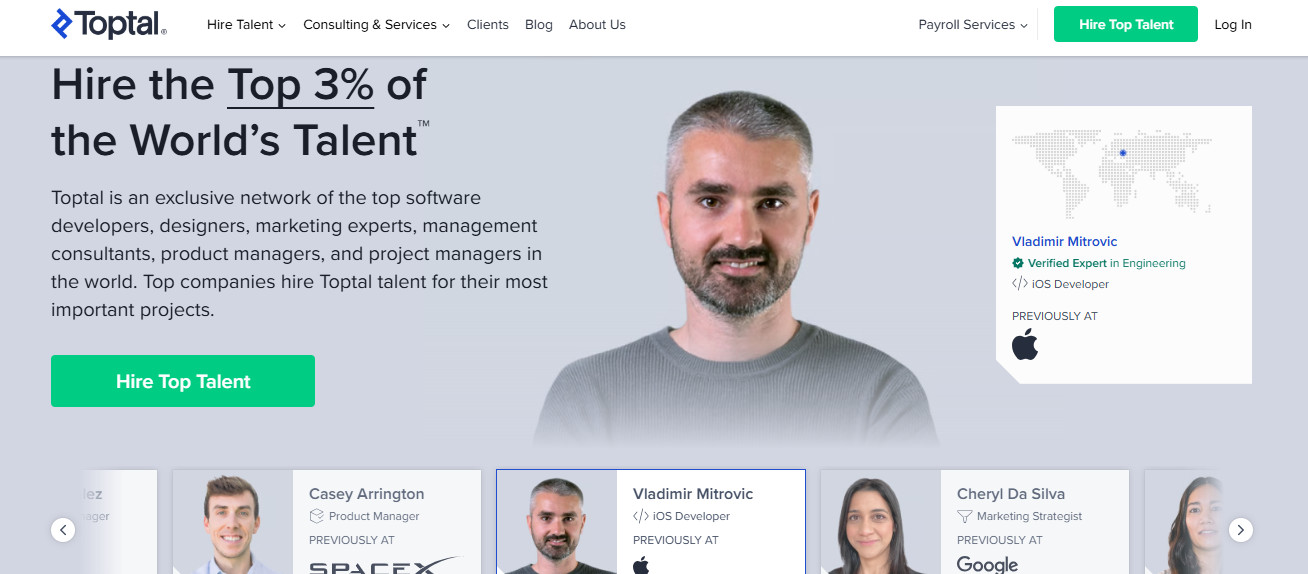Select Vladimir Mitrovic's carousel photo thumbnail
This screenshot has width=1308, height=574.
557,522
